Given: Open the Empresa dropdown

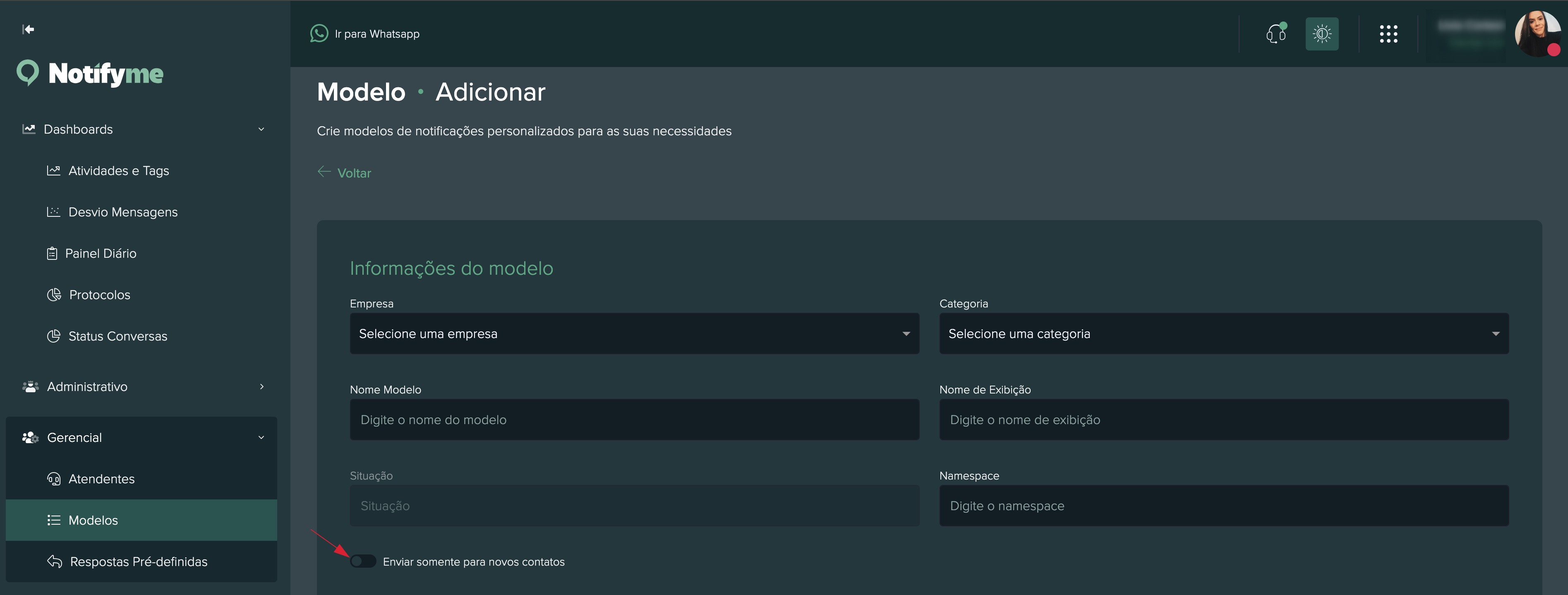Looking at the screenshot, I should point(634,334).
